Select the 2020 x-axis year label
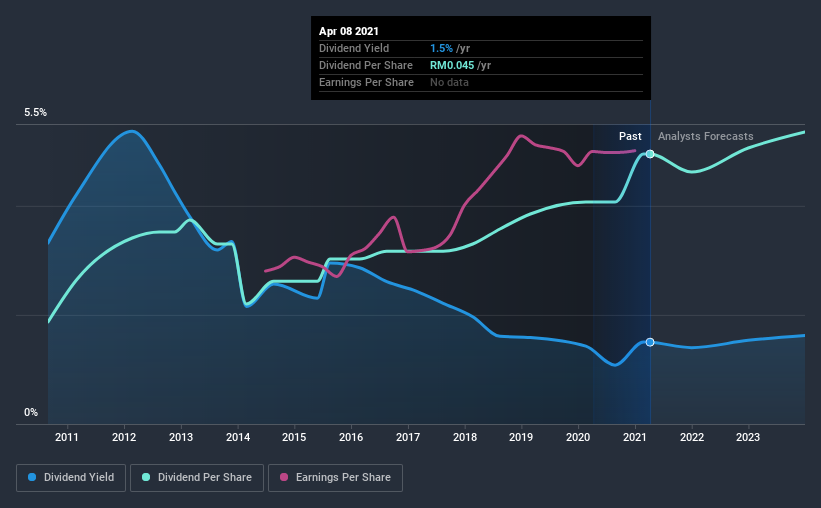This screenshot has width=821, height=508. (x=578, y=437)
